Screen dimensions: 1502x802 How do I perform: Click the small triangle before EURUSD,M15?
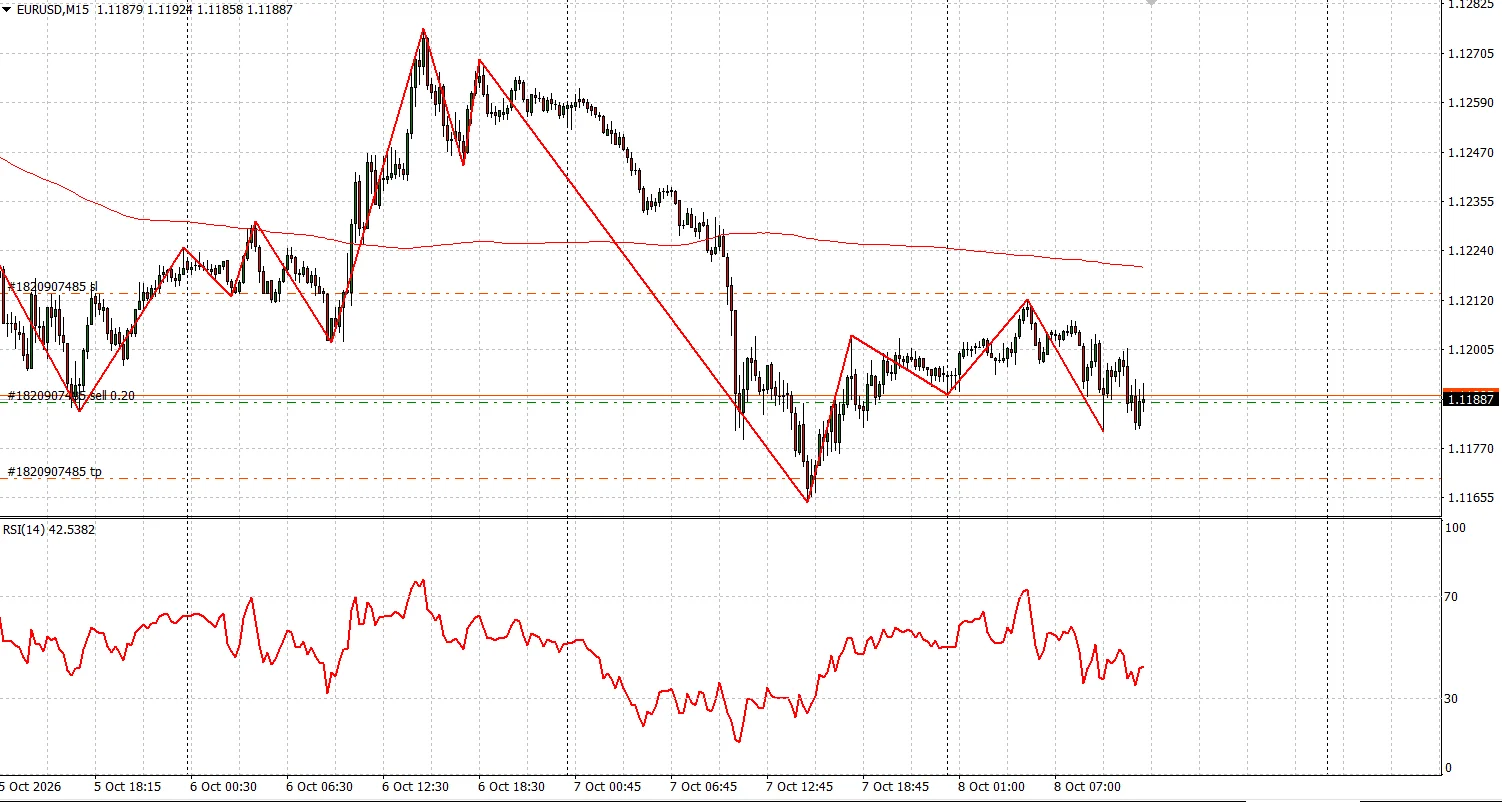point(7,10)
